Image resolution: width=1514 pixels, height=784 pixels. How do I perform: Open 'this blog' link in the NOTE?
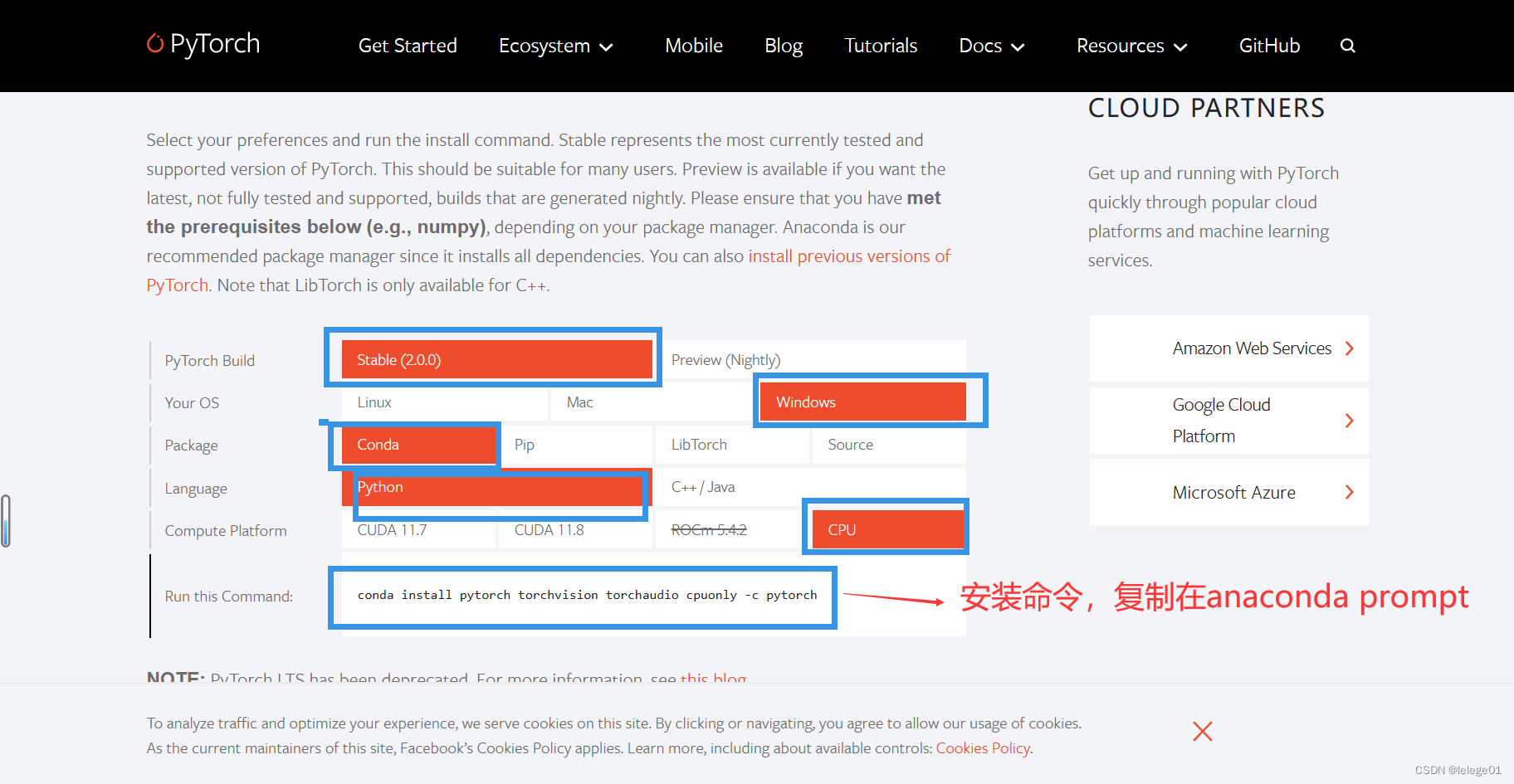pos(713,677)
